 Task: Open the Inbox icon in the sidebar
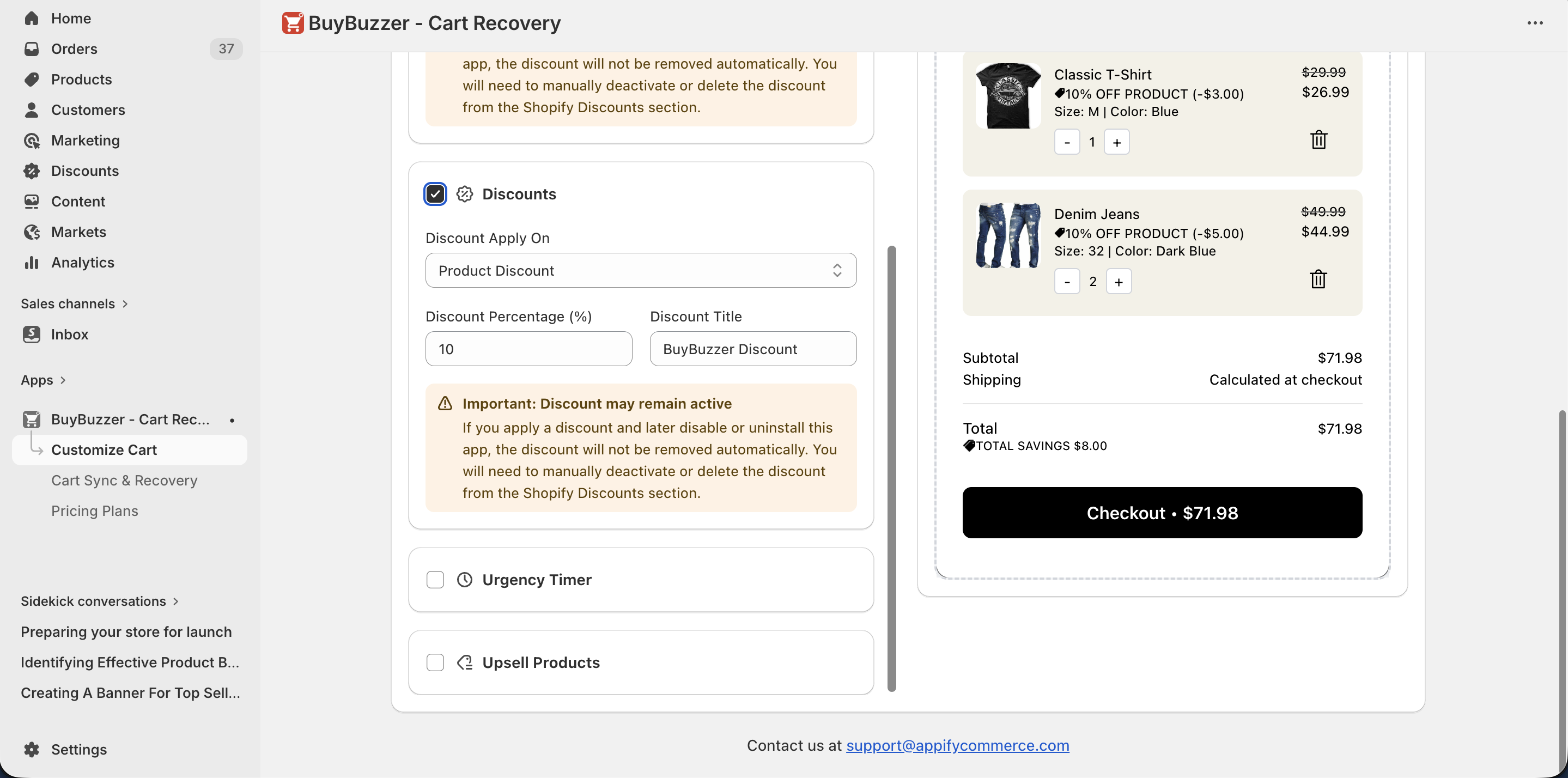point(32,334)
